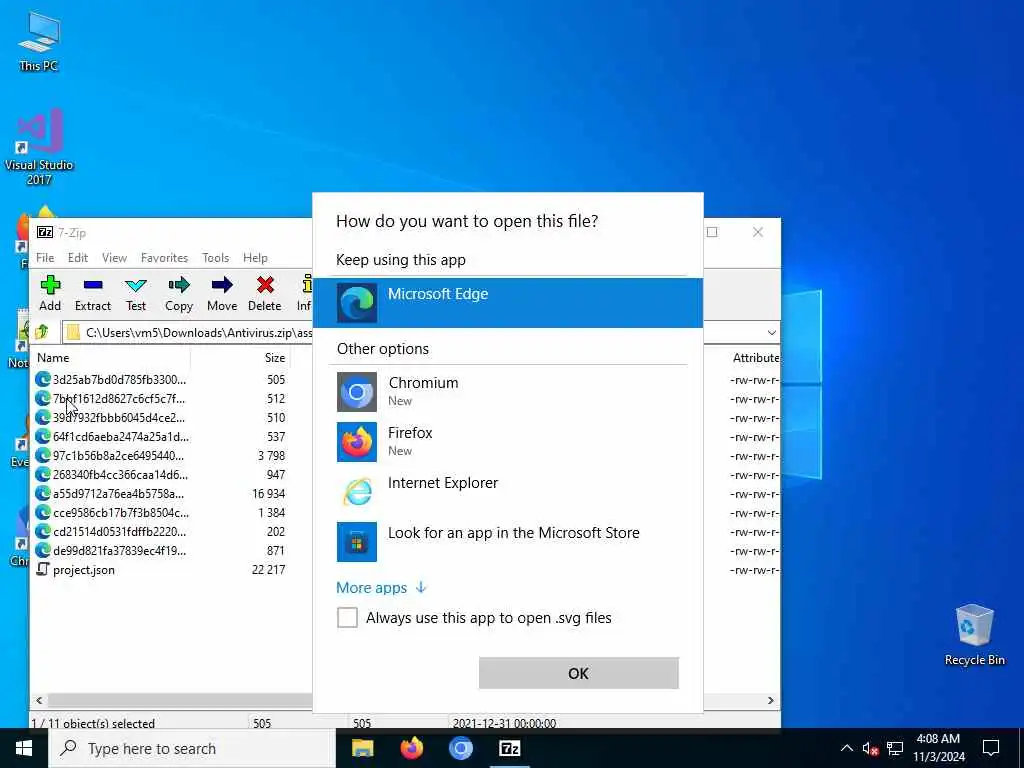Select file a55d9712a76ea4b5758a...
The width and height of the screenshot is (1024, 768).
click(x=118, y=493)
